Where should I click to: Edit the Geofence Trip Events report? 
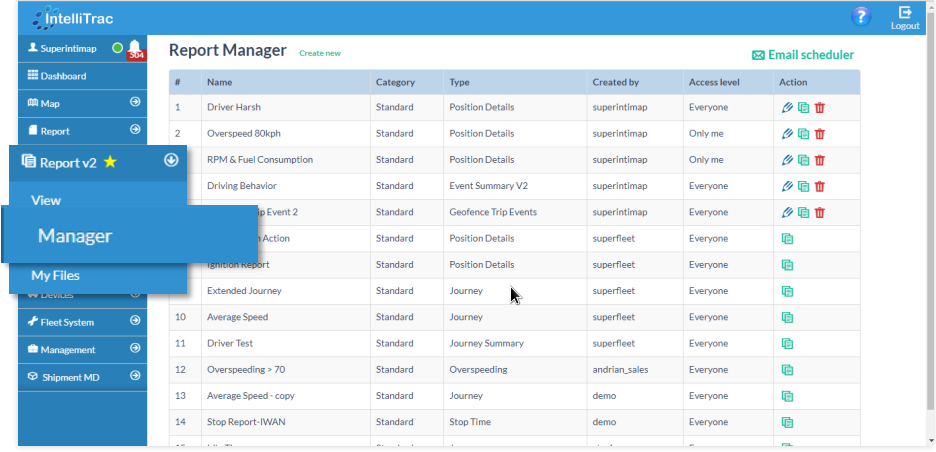(x=787, y=213)
